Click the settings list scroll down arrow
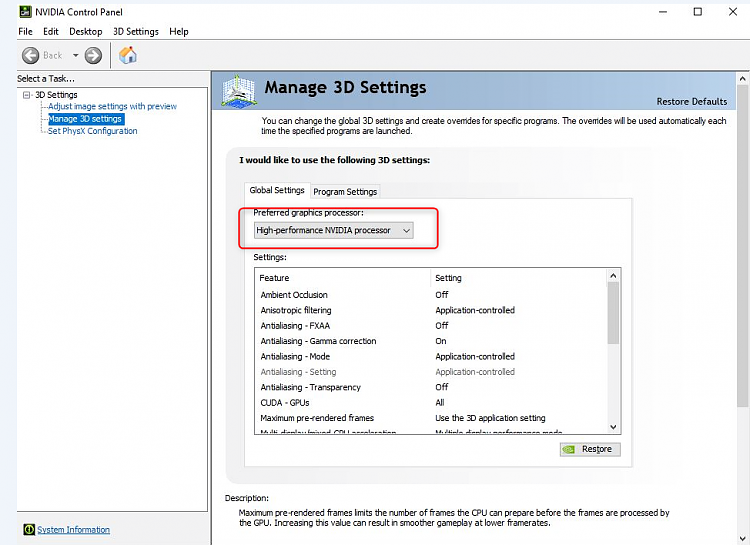 [x=613, y=427]
